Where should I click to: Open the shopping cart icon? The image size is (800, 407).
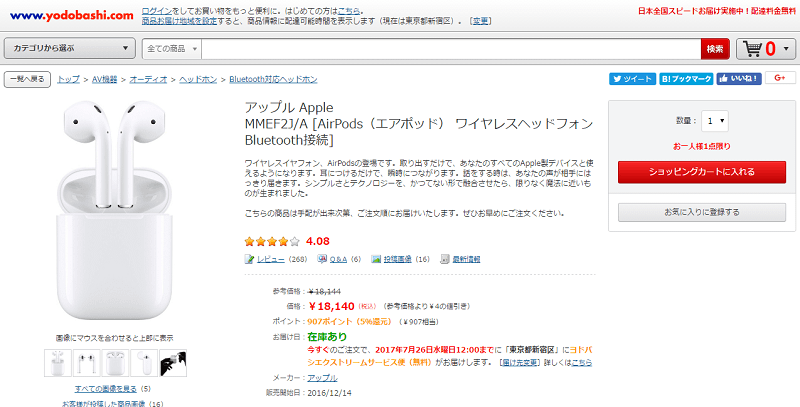[x=753, y=49]
